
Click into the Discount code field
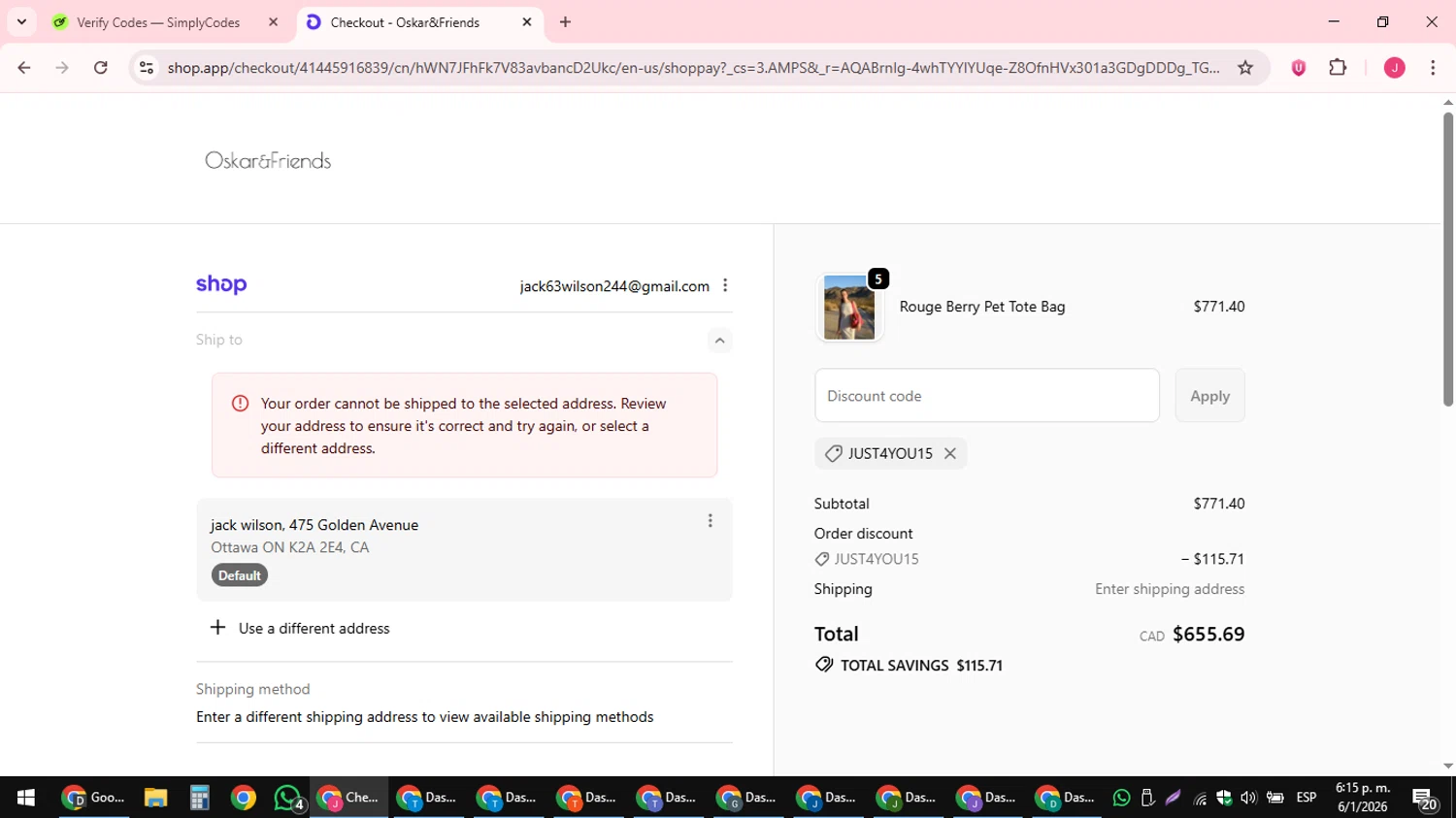point(987,396)
